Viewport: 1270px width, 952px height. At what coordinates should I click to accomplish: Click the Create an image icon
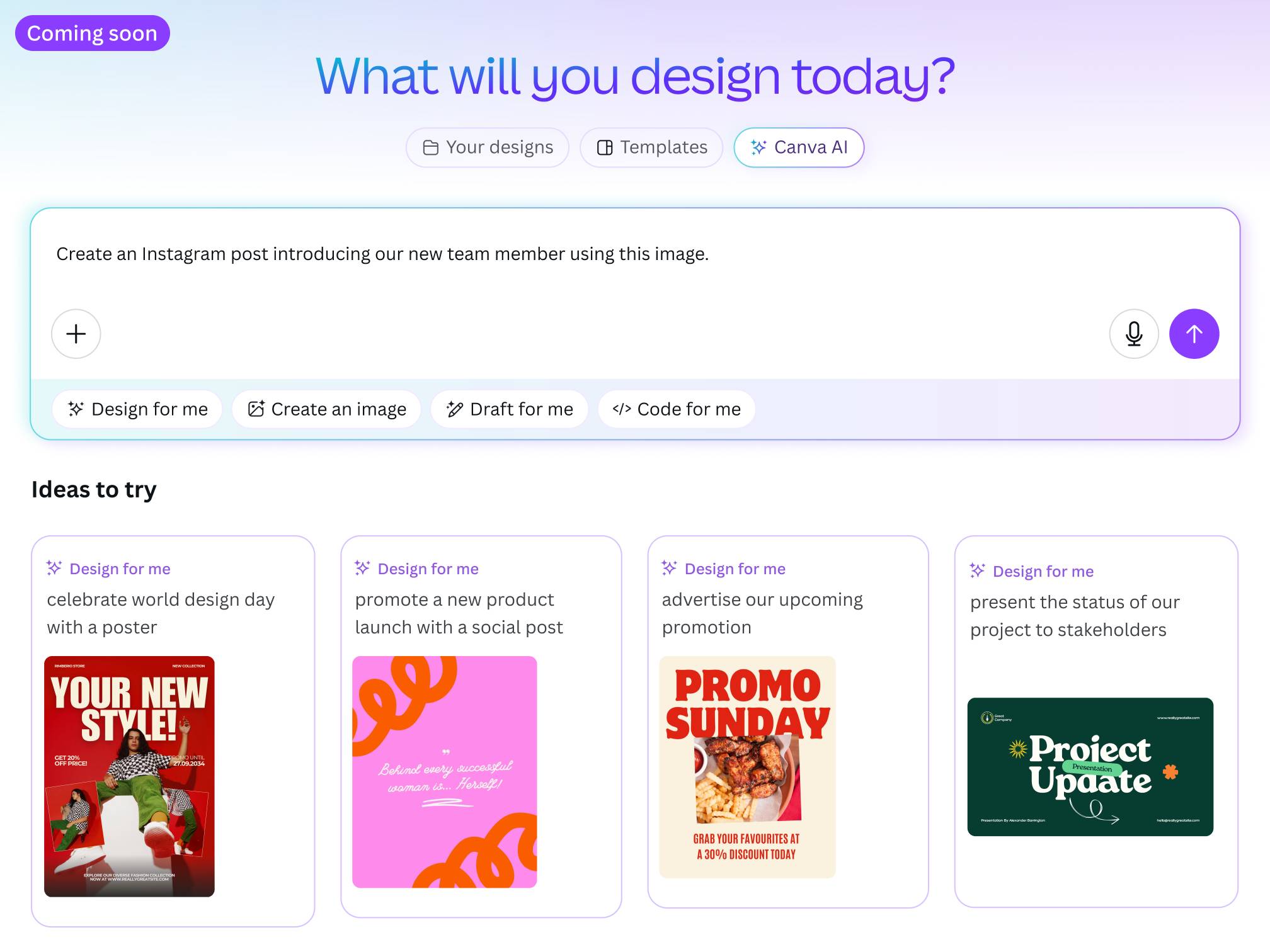point(258,409)
